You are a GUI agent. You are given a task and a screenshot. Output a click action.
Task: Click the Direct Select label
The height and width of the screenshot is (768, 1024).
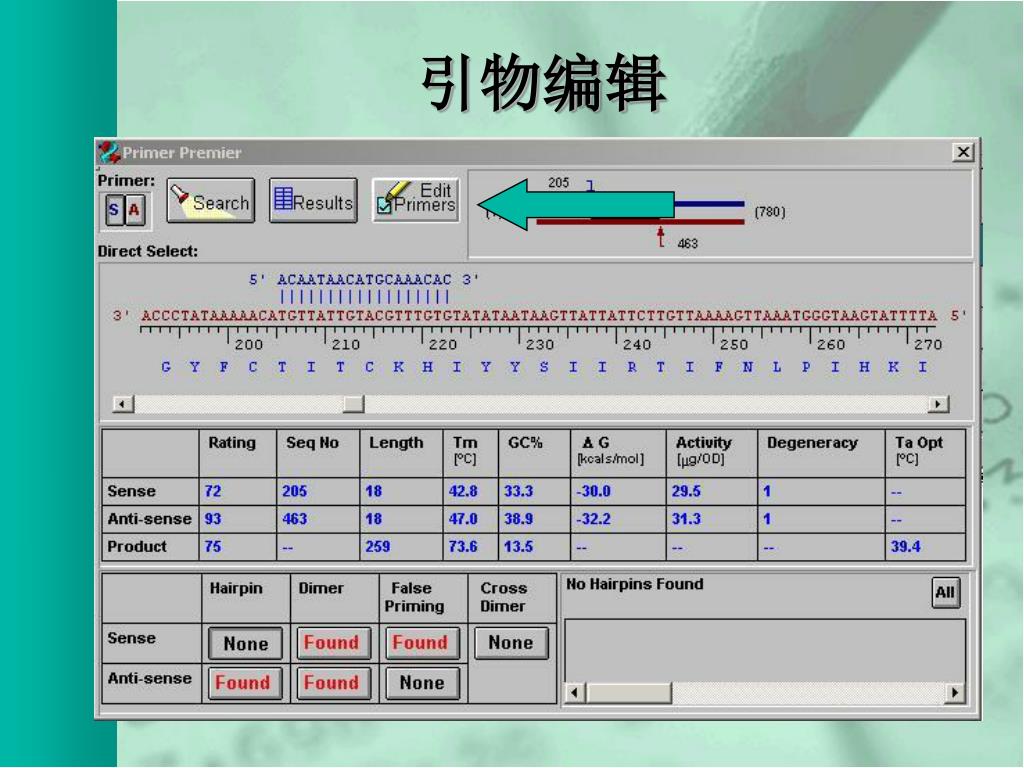click(x=148, y=251)
